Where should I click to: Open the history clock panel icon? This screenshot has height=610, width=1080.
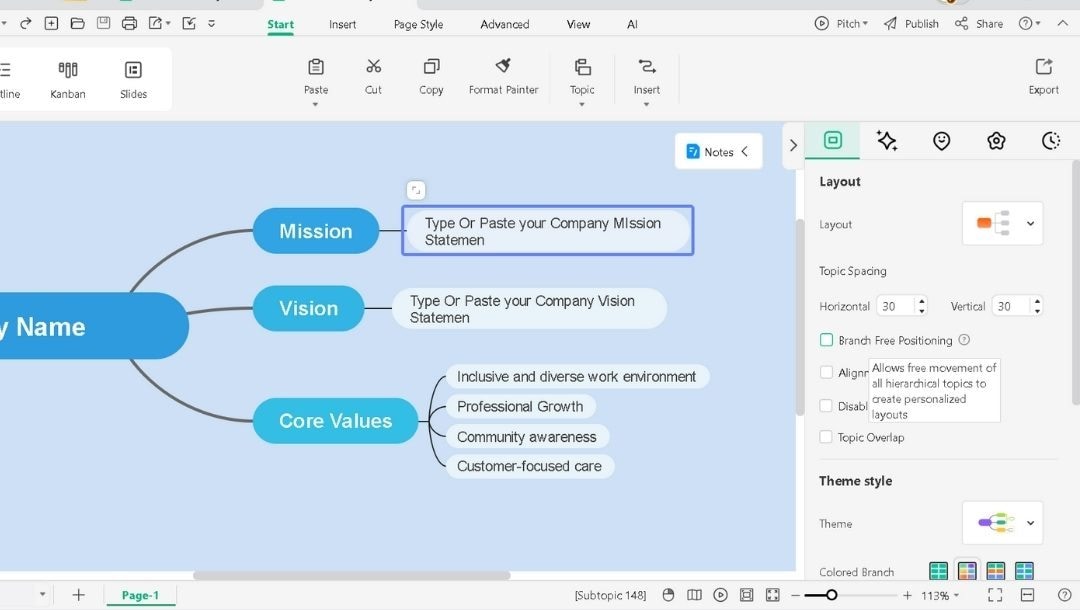[1050, 141]
